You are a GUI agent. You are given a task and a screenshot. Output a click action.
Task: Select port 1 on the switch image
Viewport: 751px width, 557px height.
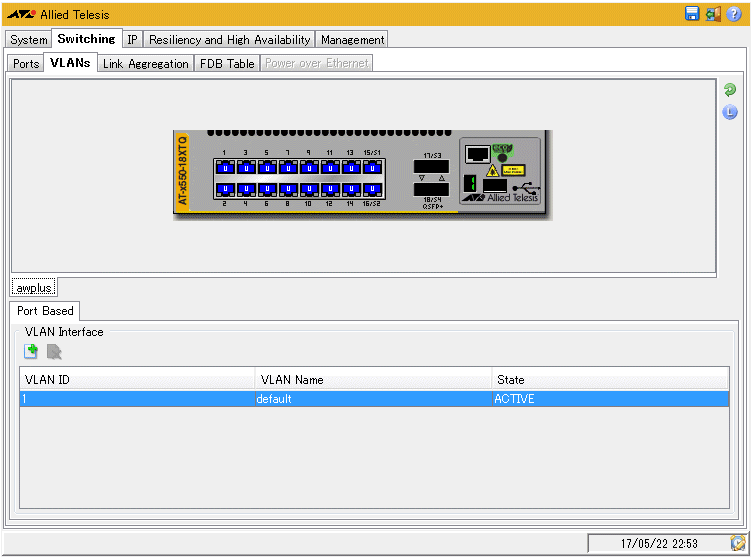coord(224,167)
